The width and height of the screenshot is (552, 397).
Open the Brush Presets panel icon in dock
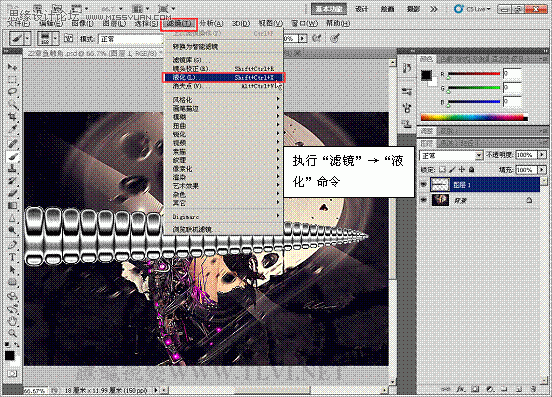[x=407, y=92]
